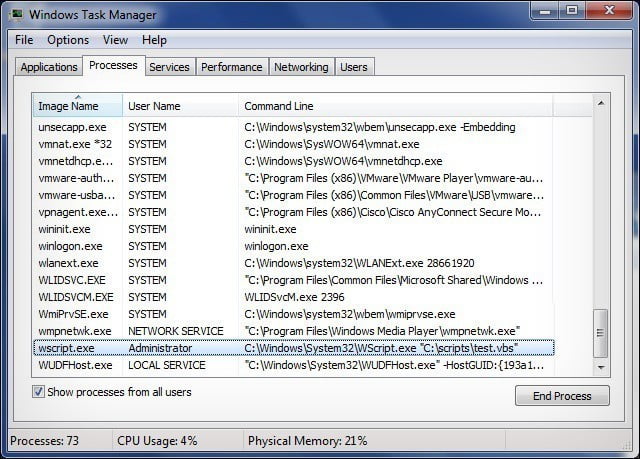640x459 pixels.
Task: Select the vmware-auth... process
Action: [x=293, y=178]
